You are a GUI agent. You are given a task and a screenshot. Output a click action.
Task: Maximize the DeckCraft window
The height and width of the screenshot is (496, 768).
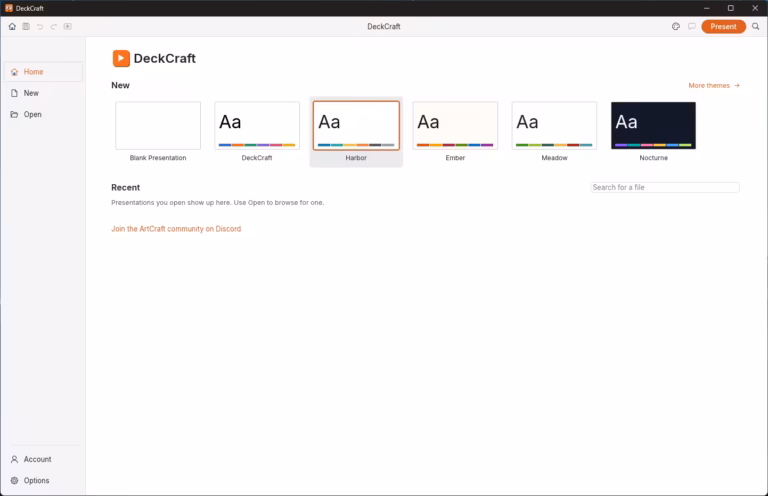(x=730, y=8)
